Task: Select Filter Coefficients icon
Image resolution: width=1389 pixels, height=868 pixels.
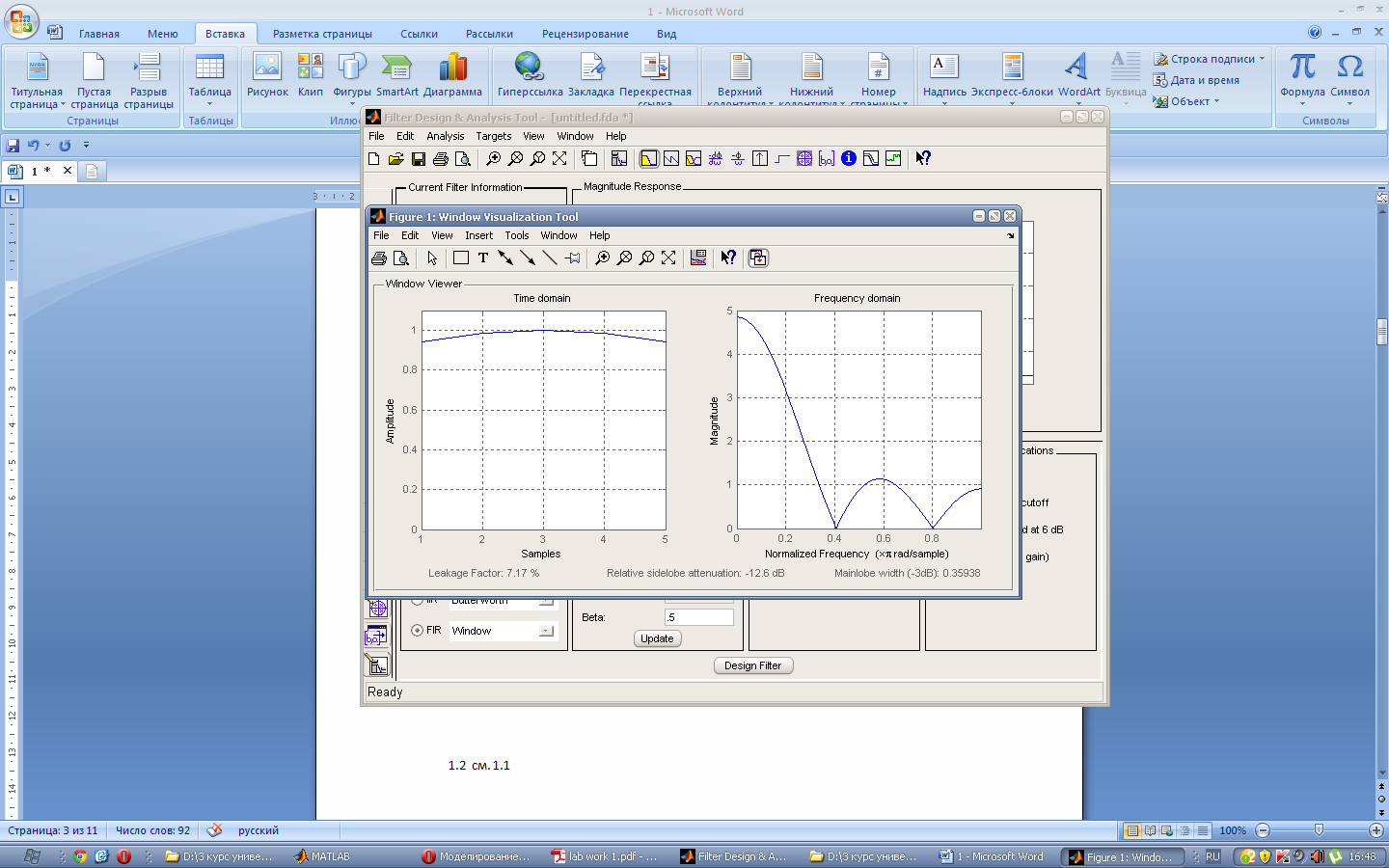Action: (827, 159)
